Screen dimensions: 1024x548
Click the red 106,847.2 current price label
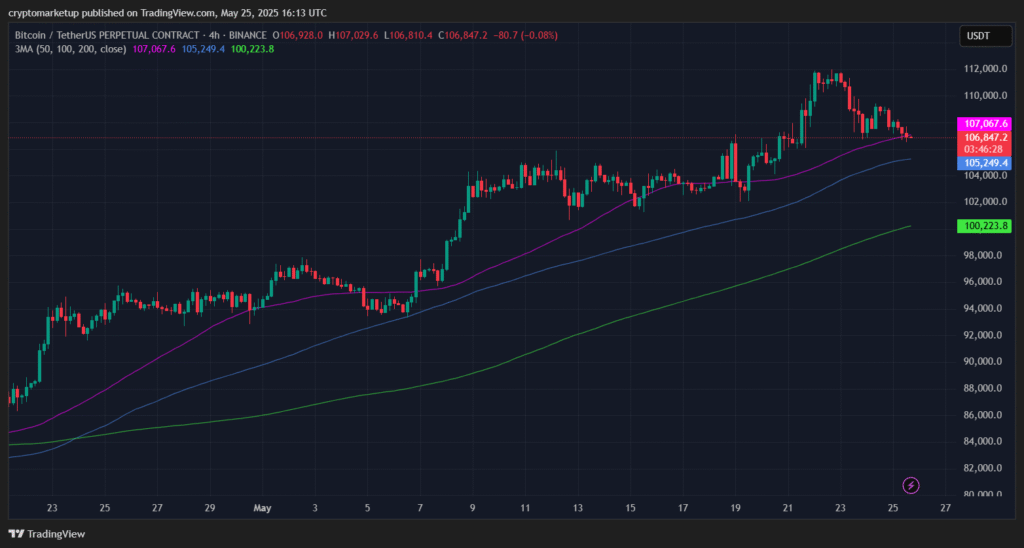pyautogui.click(x=984, y=137)
